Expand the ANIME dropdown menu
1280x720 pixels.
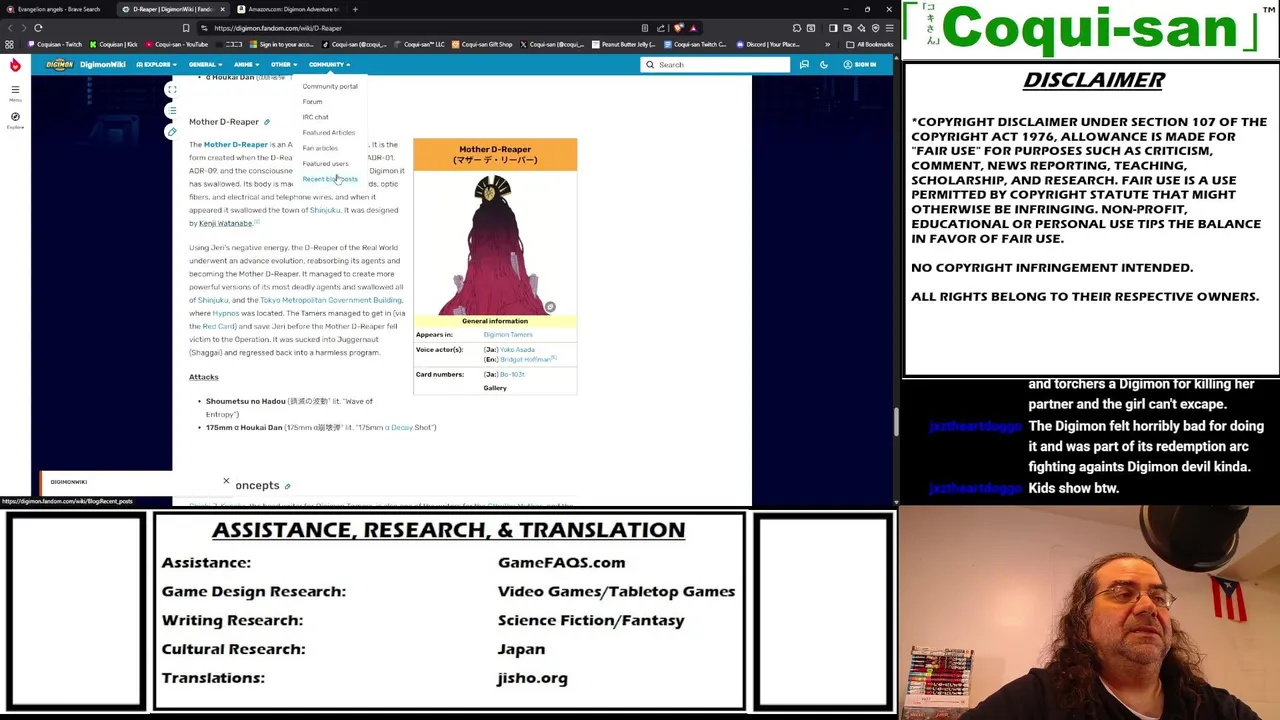click(245, 64)
